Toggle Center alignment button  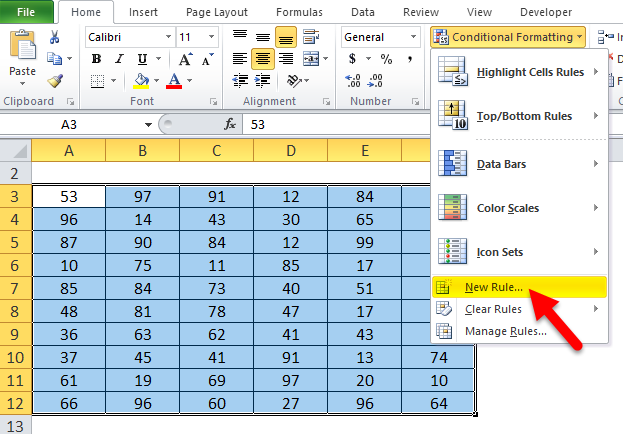click(263, 59)
